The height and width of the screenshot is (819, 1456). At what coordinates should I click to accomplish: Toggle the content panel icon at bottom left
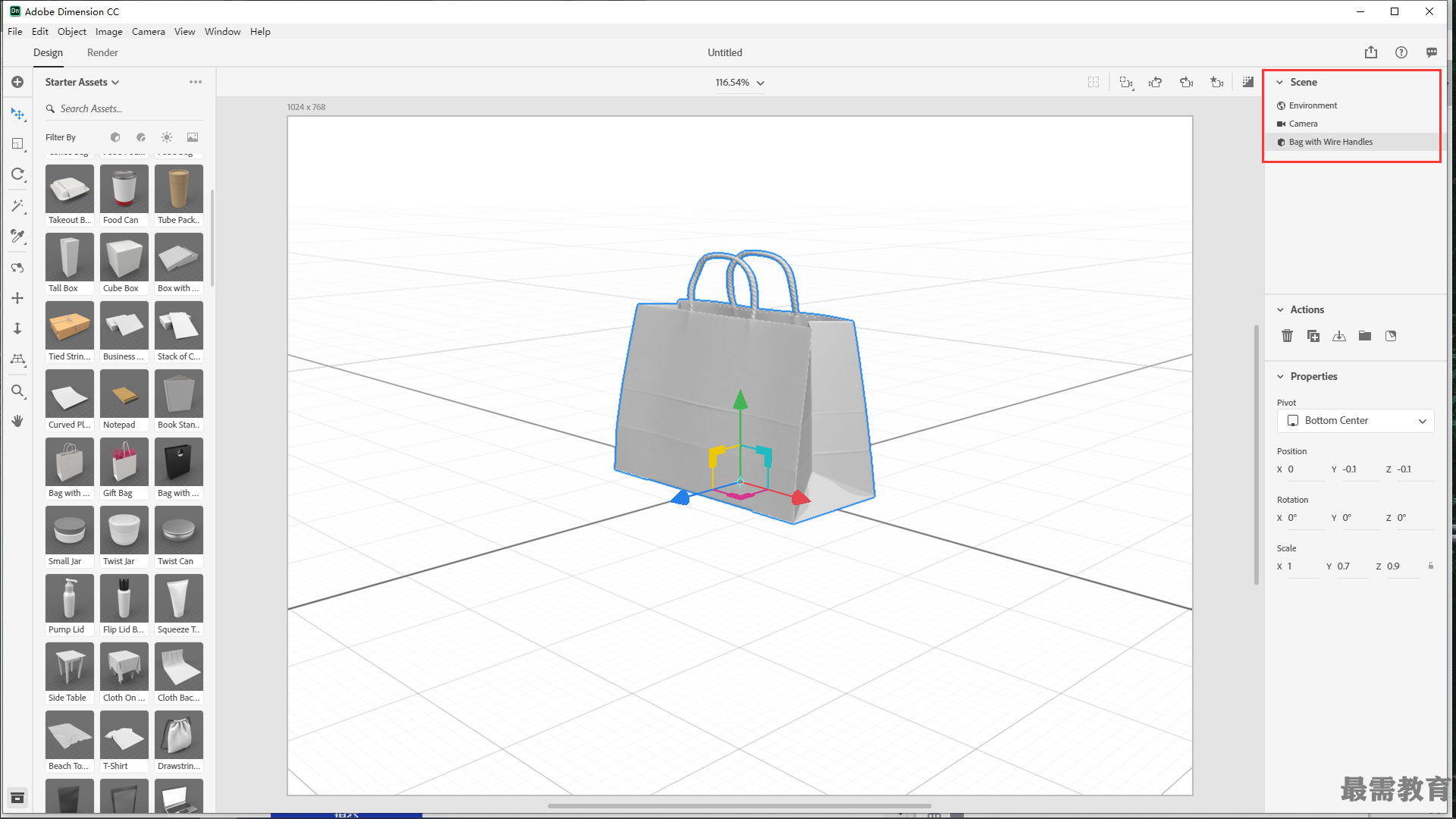(17, 798)
